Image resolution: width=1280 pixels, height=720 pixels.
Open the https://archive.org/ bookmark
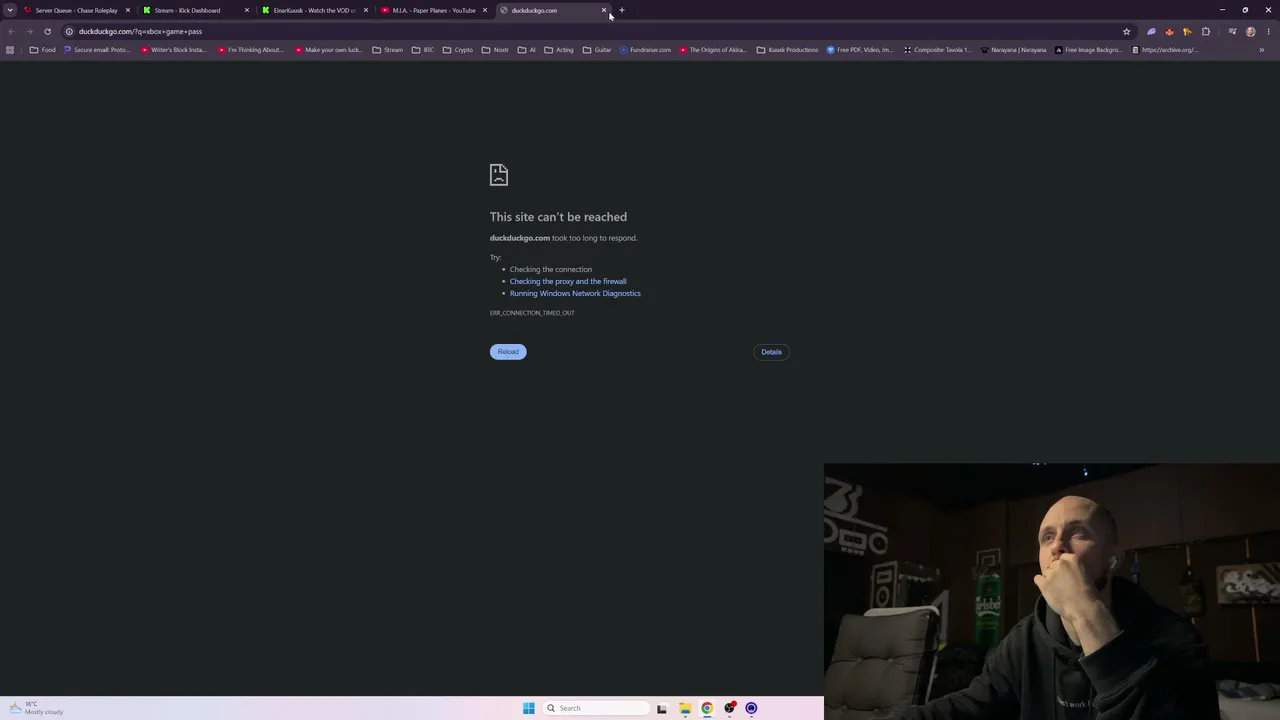pos(1165,50)
